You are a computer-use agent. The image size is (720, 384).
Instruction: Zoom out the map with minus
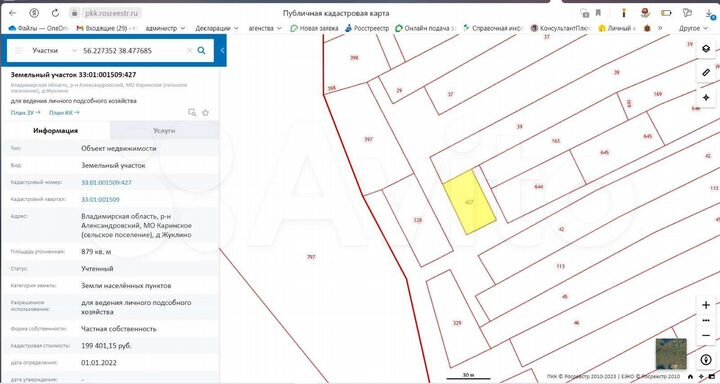tap(706, 335)
